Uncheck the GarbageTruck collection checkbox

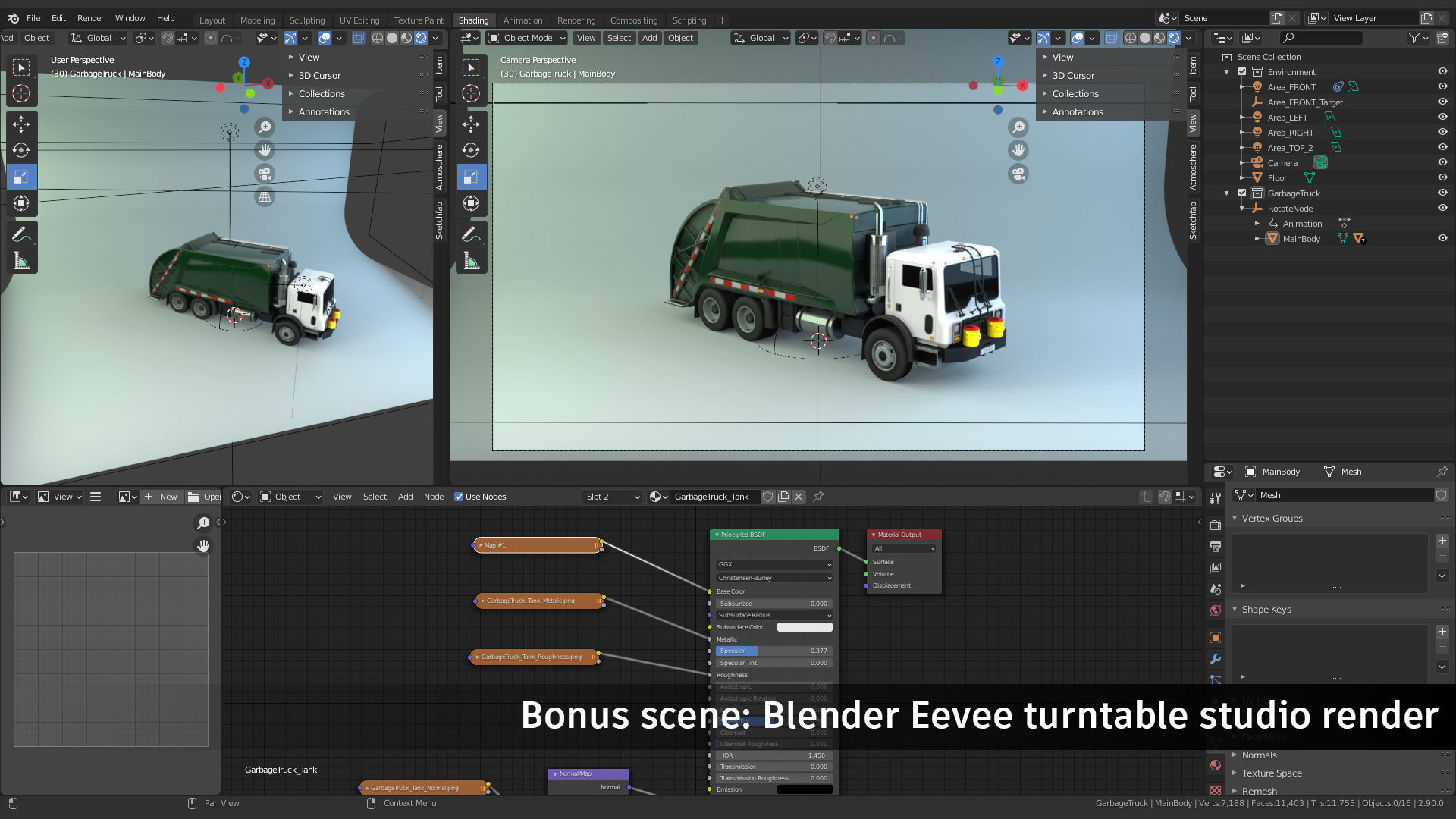(x=1242, y=193)
